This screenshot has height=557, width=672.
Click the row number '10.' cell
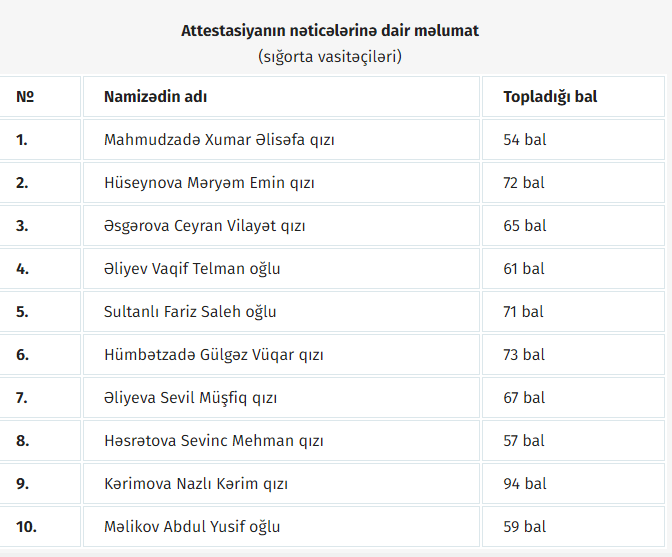click(x=40, y=527)
